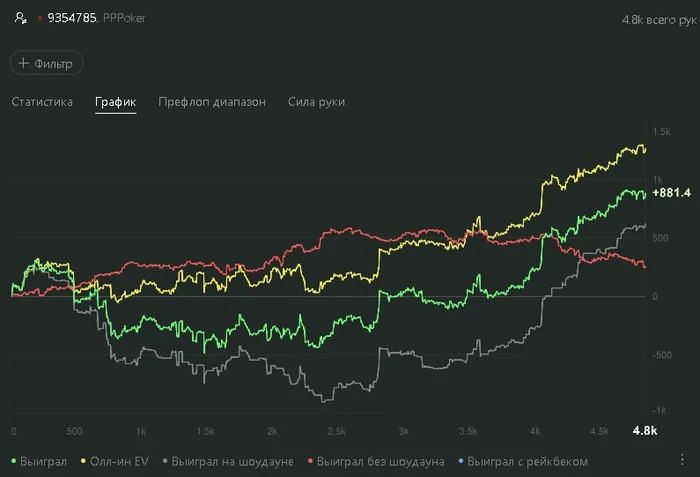Click the player ID 9354785
The width and height of the screenshot is (700, 477).
[x=72, y=18]
